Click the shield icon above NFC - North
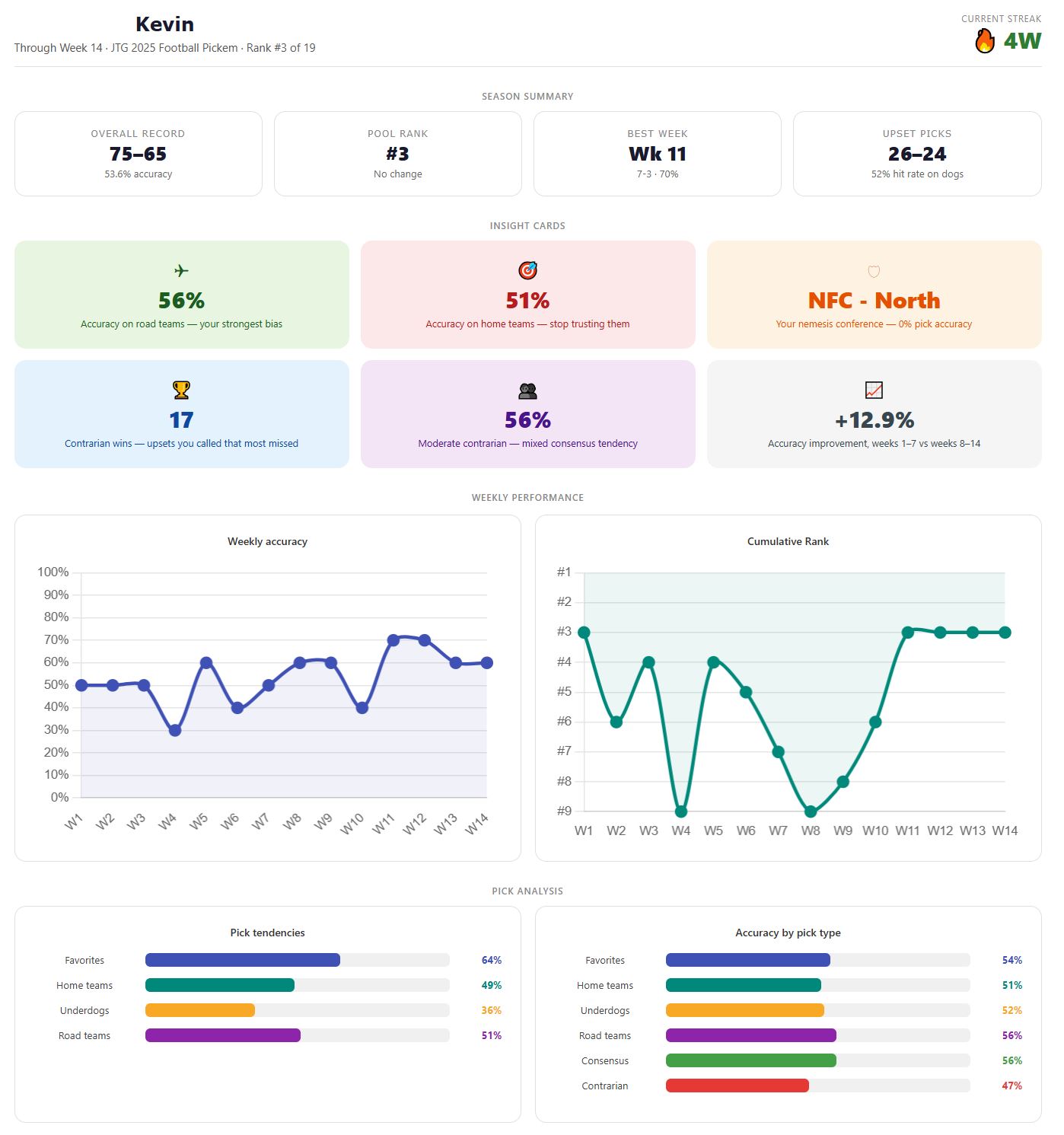Viewport: 1064px width, 1135px height. [x=874, y=271]
